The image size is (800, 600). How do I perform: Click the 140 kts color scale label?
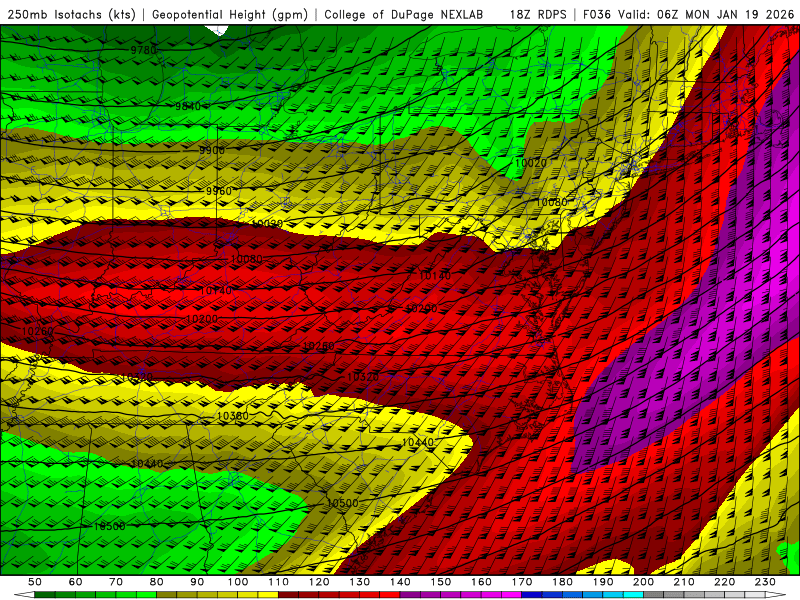pos(400,582)
